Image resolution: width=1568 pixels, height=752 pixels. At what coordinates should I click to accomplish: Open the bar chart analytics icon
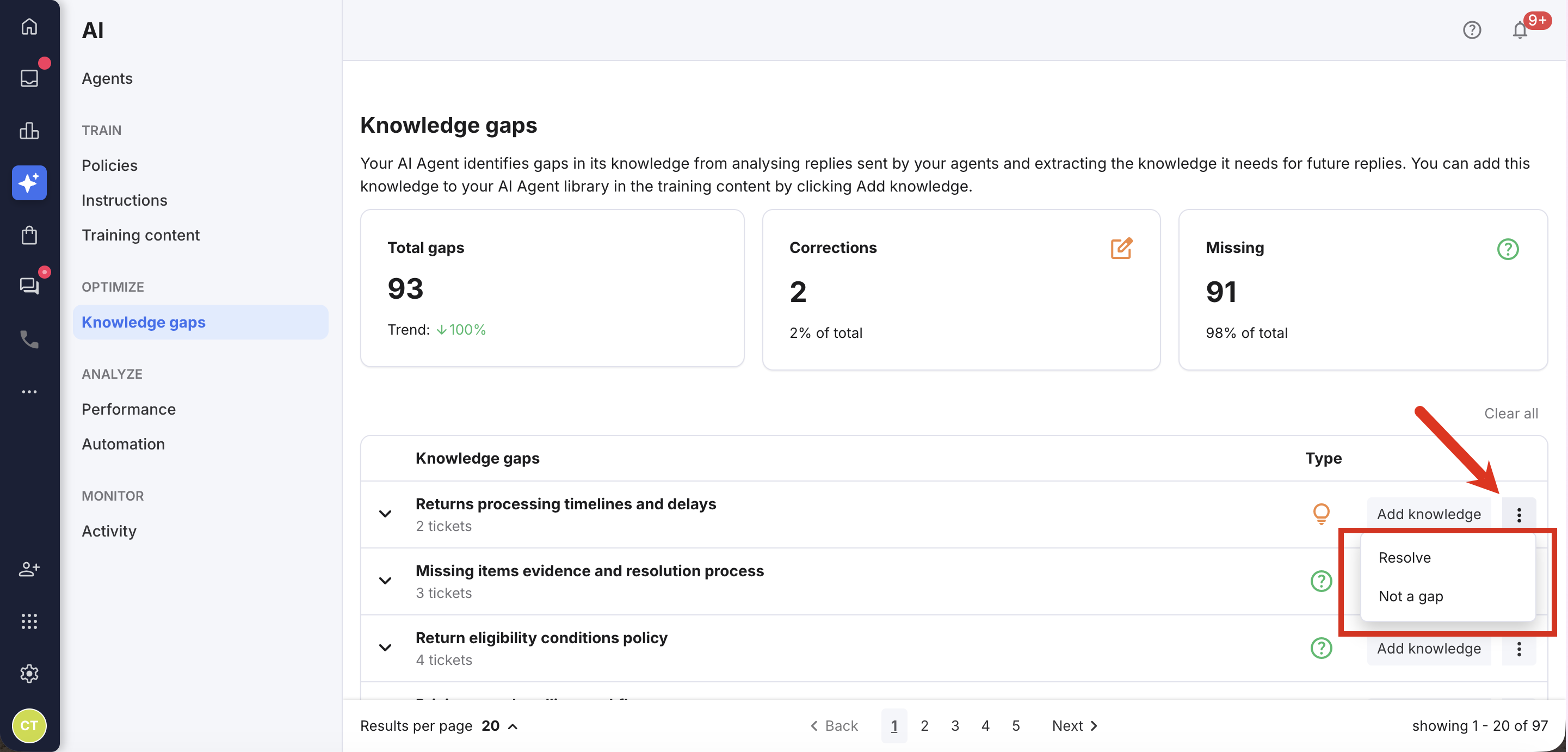pyautogui.click(x=29, y=130)
